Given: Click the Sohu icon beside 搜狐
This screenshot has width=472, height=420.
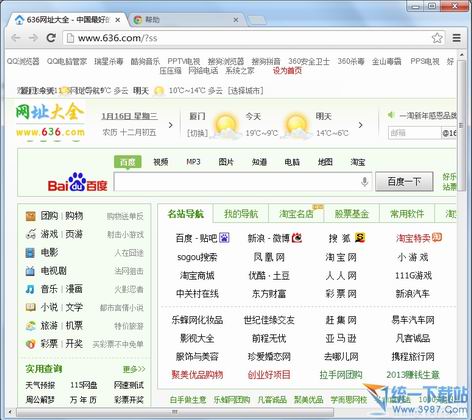Looking at the screenshot, I should 360,238.
